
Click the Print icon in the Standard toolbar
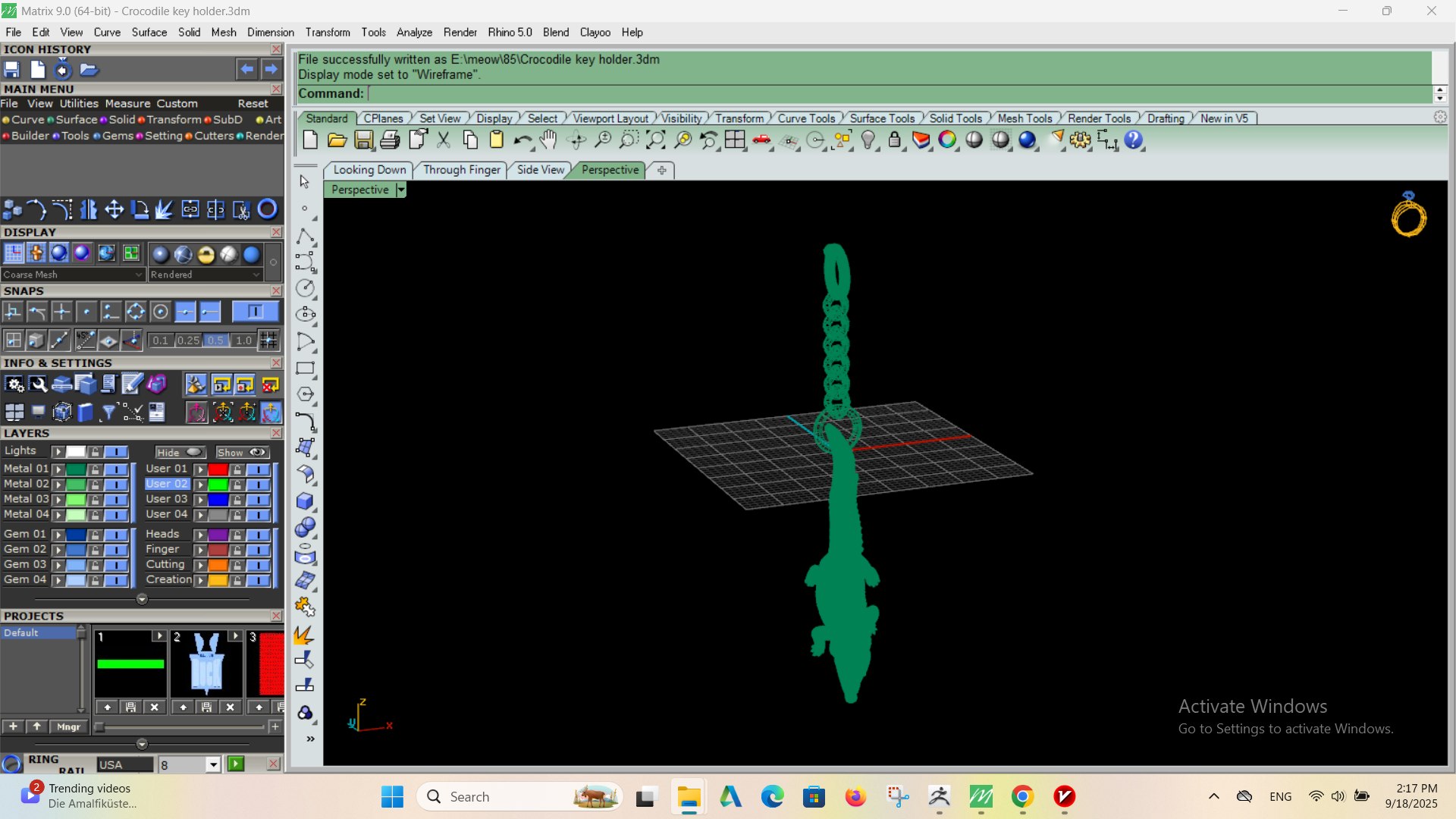pyautogui.click(x=390, y=140)
